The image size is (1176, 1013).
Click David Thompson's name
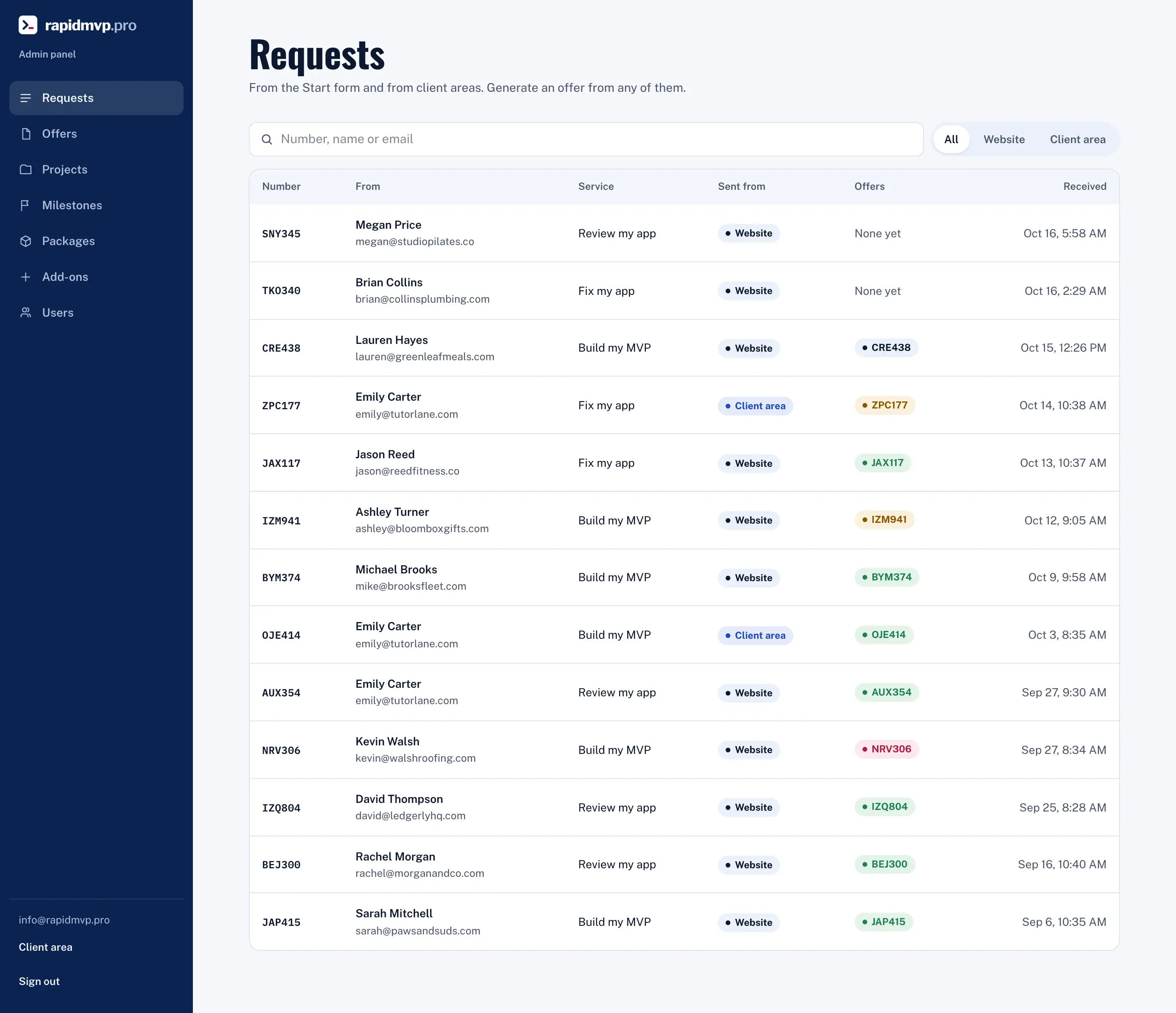point(399,799)
